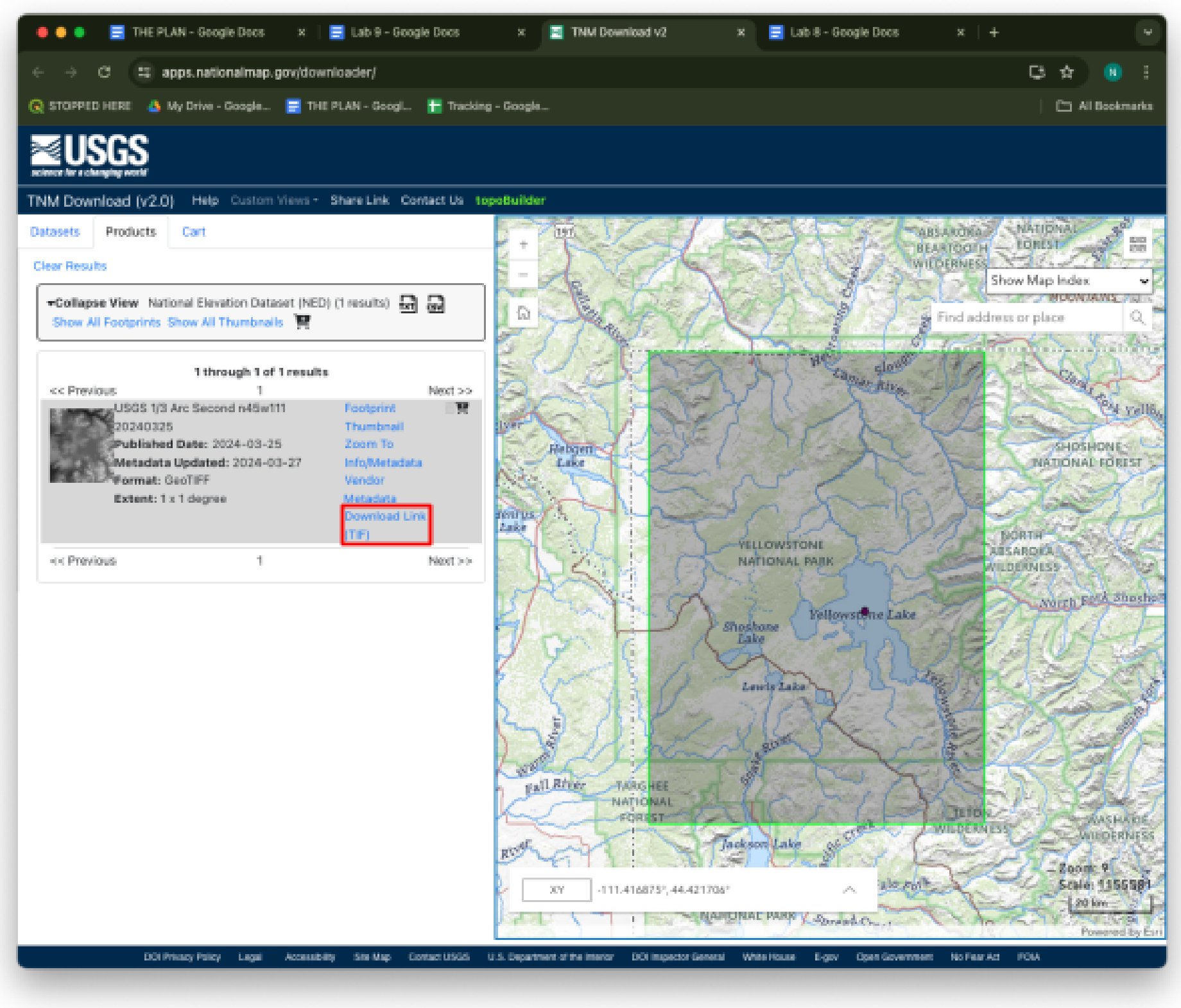Reset map to default home extent
Viewport: 1181px width, 1008px height.
524,313
